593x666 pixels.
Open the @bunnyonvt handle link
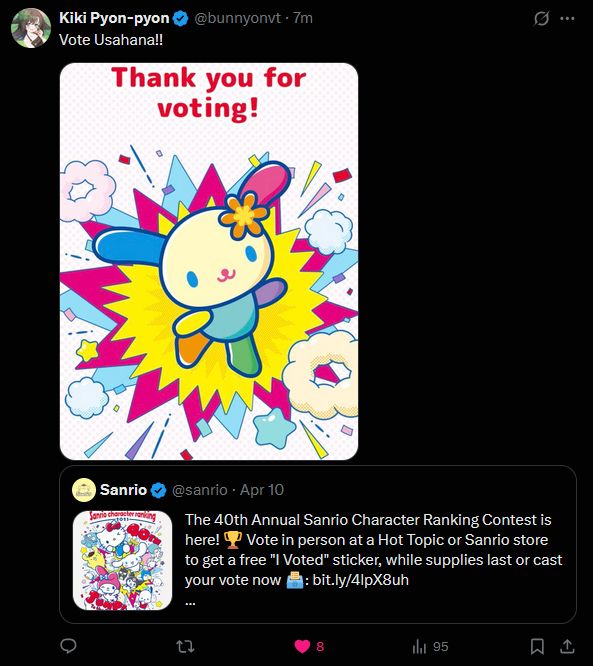coord(237,18)
